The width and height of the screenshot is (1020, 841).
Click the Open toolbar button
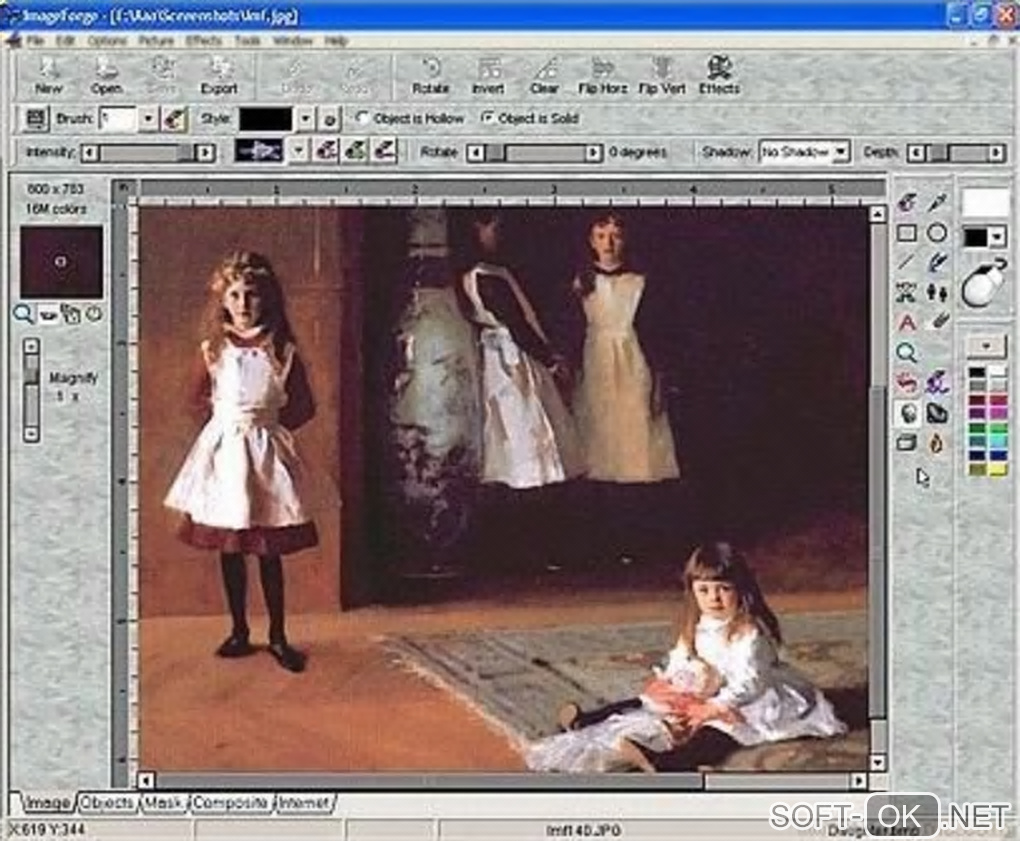pyautogui.click(x=106, y=76)
